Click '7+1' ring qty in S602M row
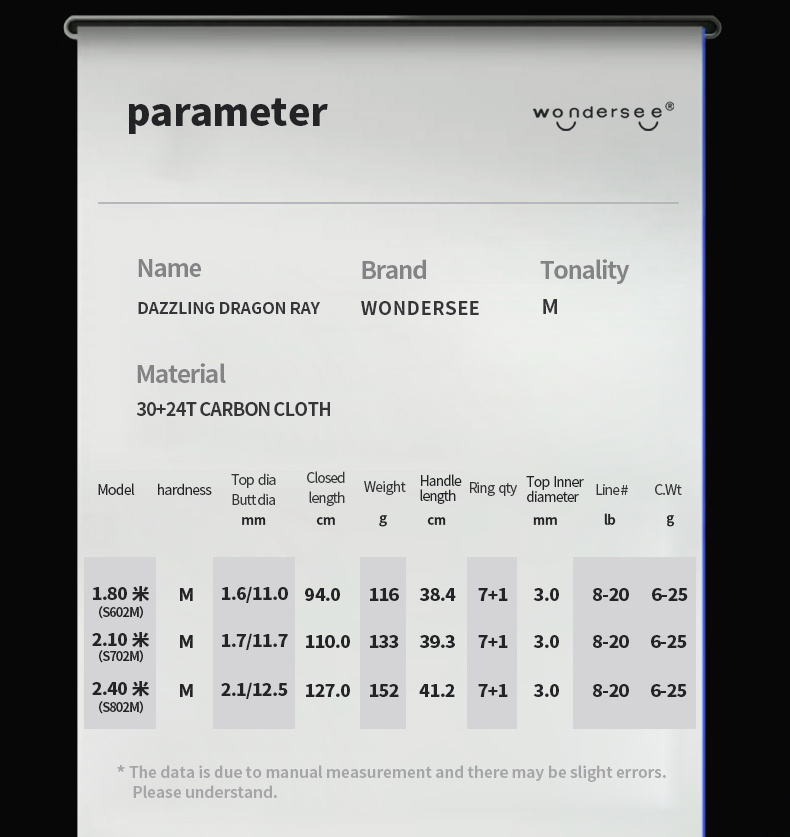Image resolution: width=790 pixels, height=837 pixels. (493, 595)
